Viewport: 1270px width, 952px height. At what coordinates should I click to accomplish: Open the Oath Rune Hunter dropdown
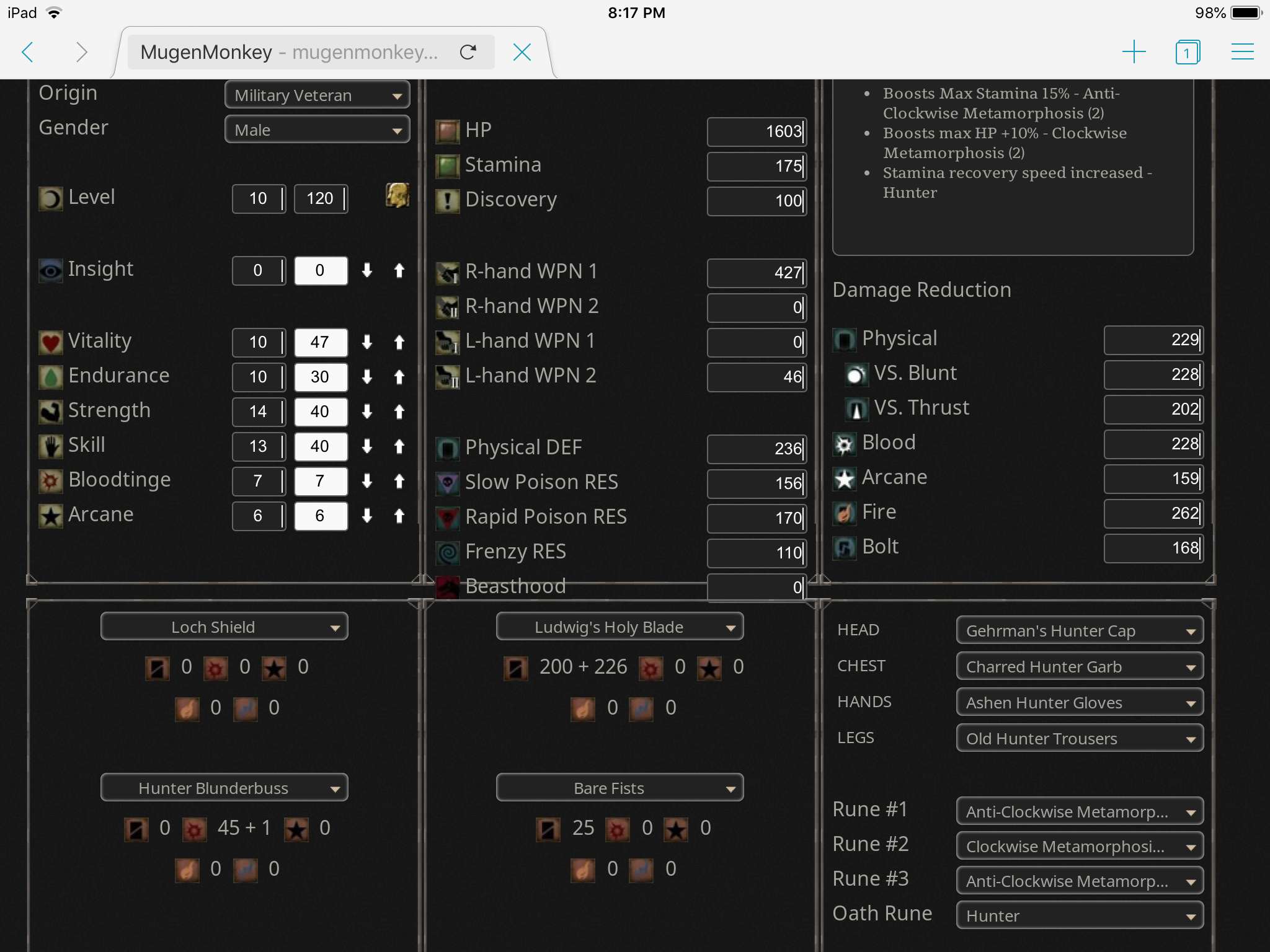[1079, 916]
